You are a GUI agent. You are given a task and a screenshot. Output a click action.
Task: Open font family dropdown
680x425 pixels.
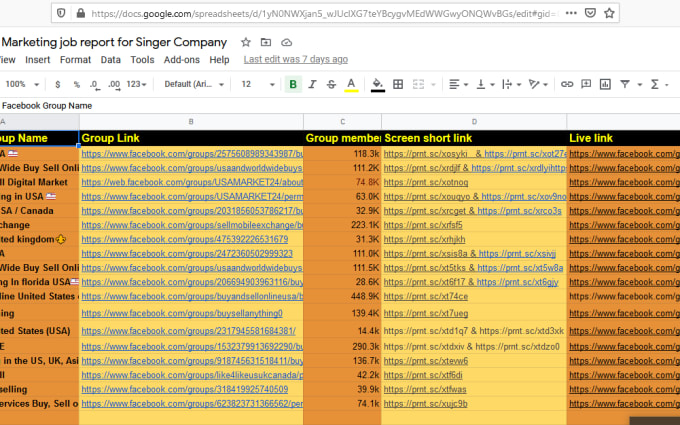[x=194, y=84]
